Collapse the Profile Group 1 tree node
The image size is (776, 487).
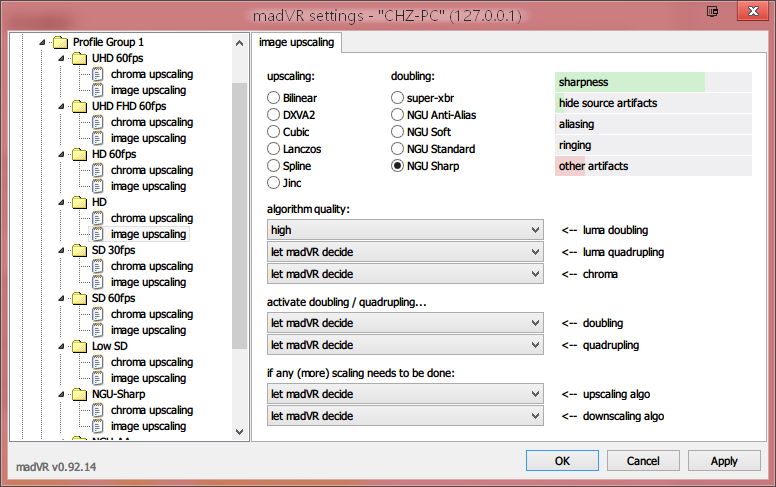[x=43, y=43]
